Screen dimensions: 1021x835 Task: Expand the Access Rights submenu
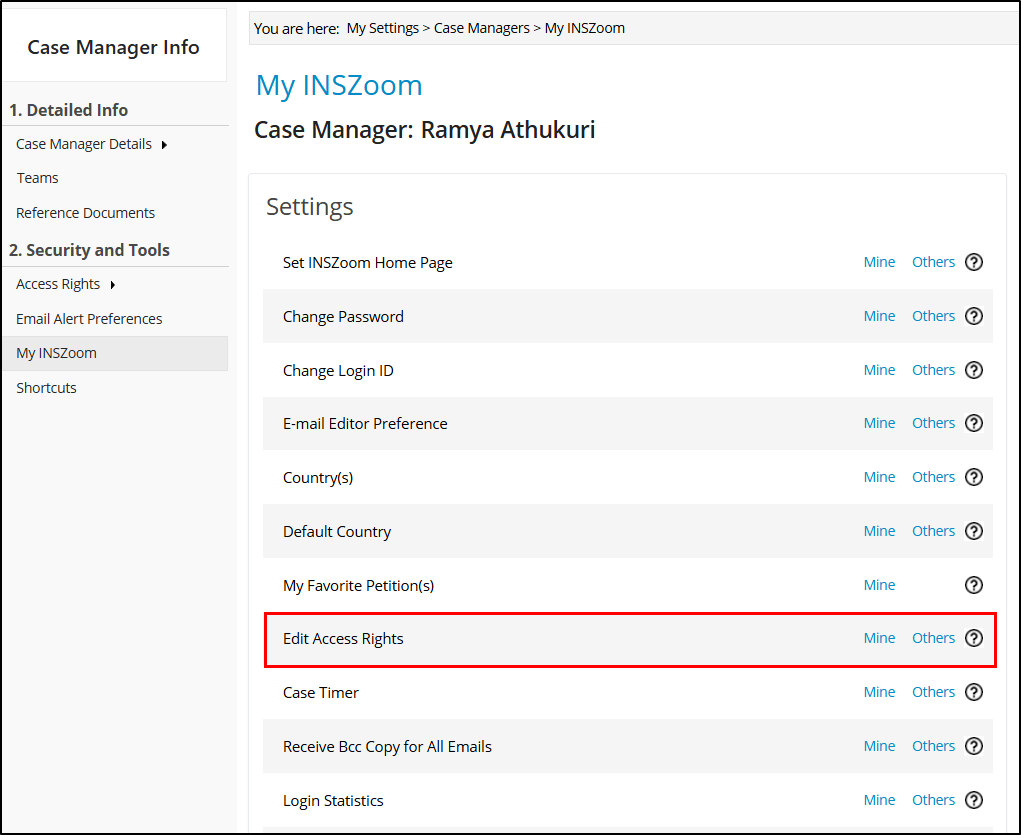click(58, 283)
